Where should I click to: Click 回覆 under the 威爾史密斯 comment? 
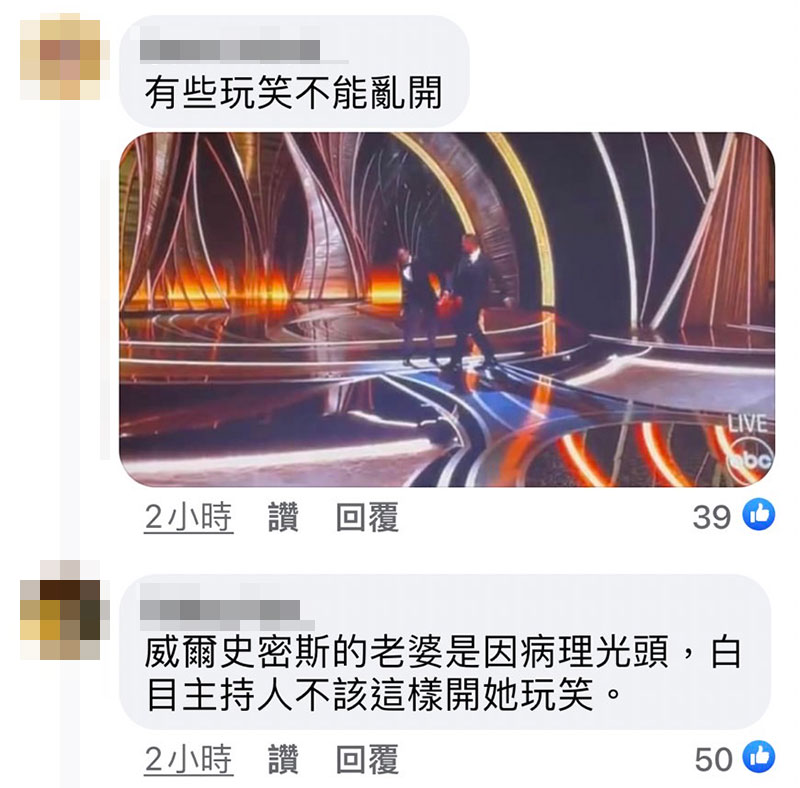pyautogui.click(x=367, y=759)
